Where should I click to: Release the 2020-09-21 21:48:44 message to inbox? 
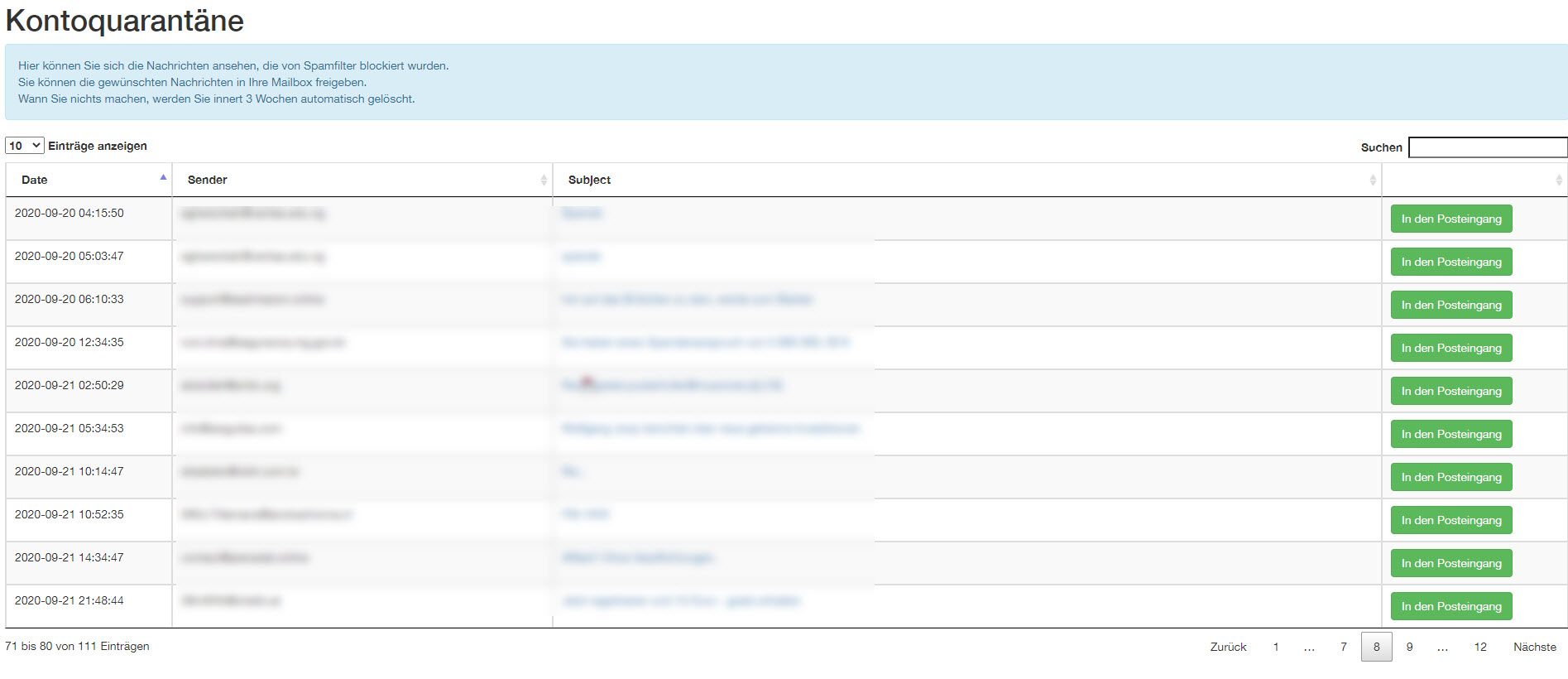pos(1451,607)
